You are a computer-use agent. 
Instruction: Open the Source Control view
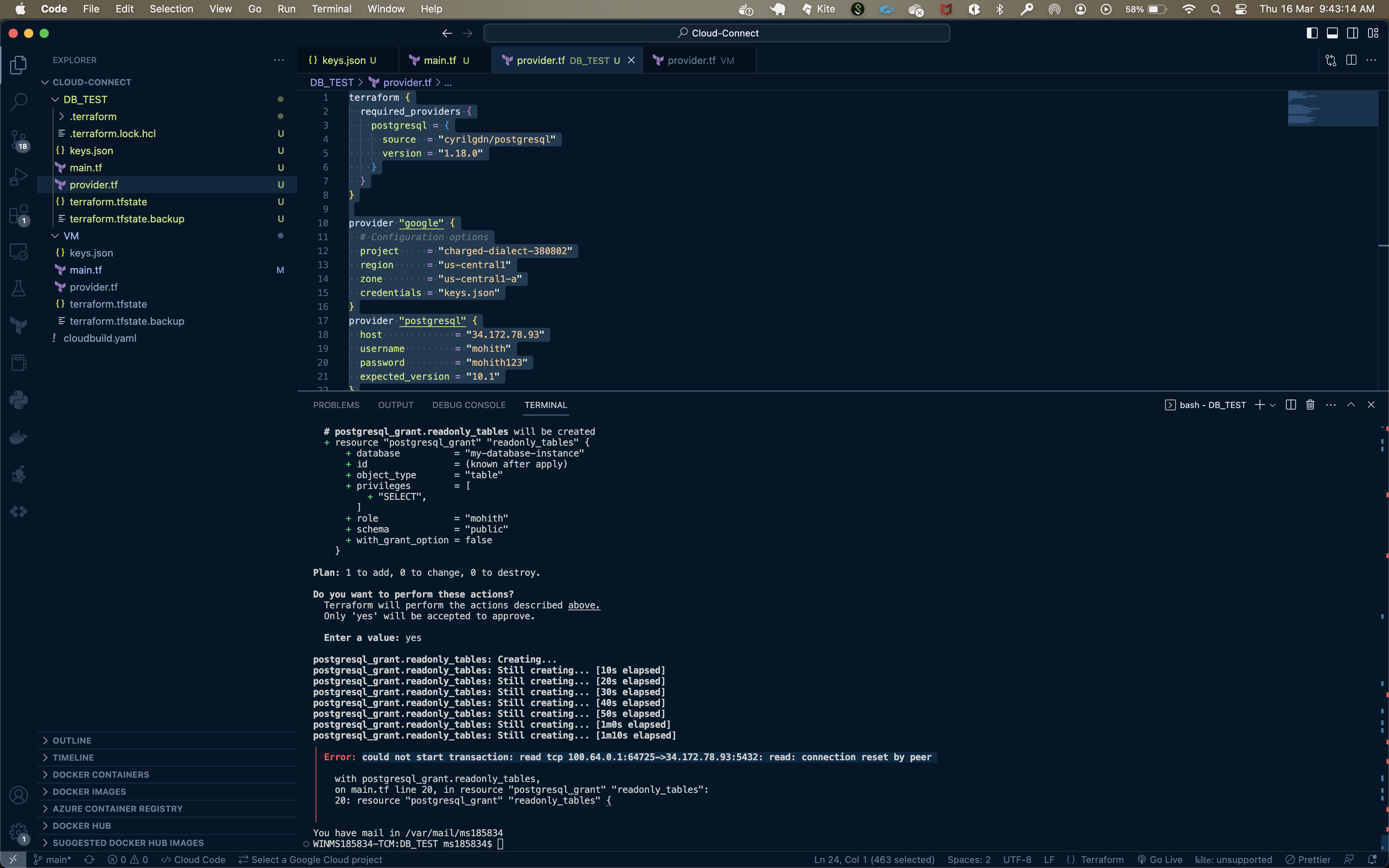pyautogui.click(x=18, y=139)
